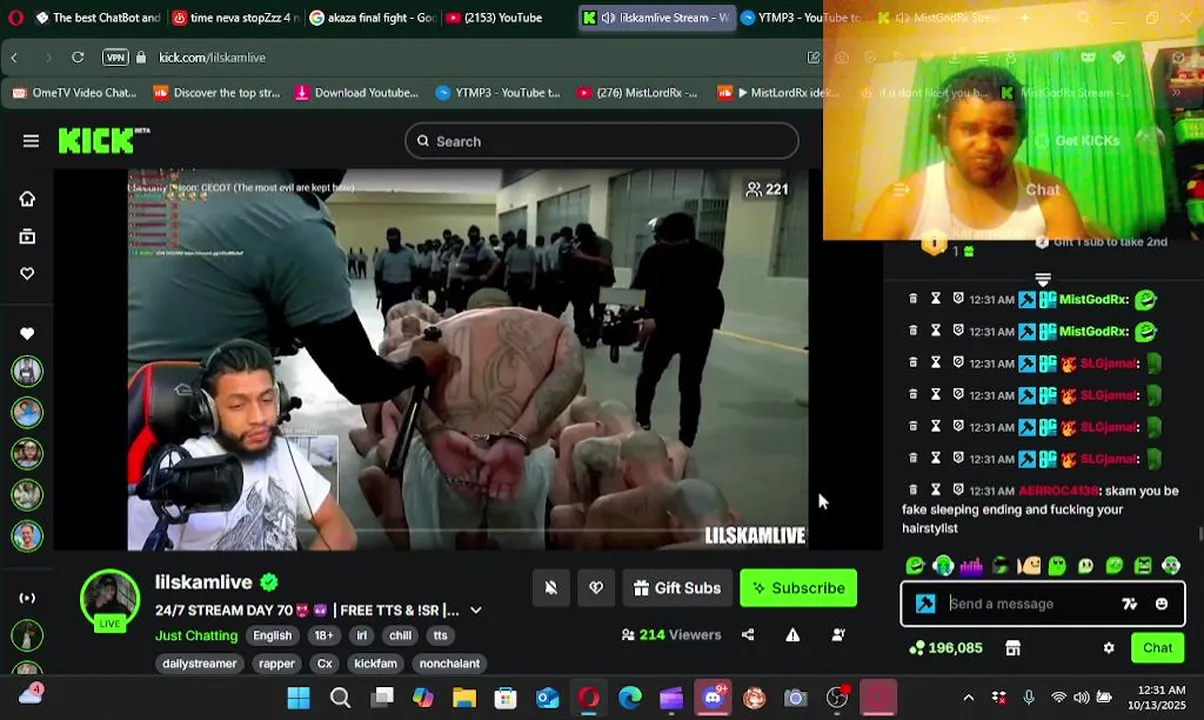Open Discord from the taskbar

(712, 697)
